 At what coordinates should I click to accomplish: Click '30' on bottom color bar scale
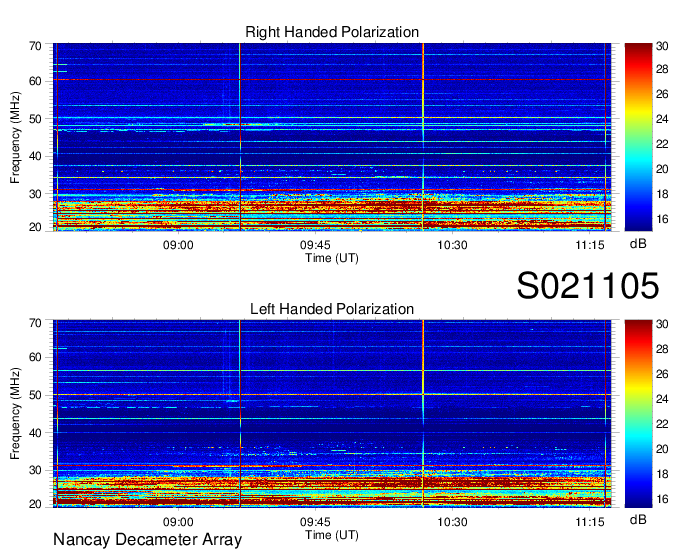[x=662, y=324]
